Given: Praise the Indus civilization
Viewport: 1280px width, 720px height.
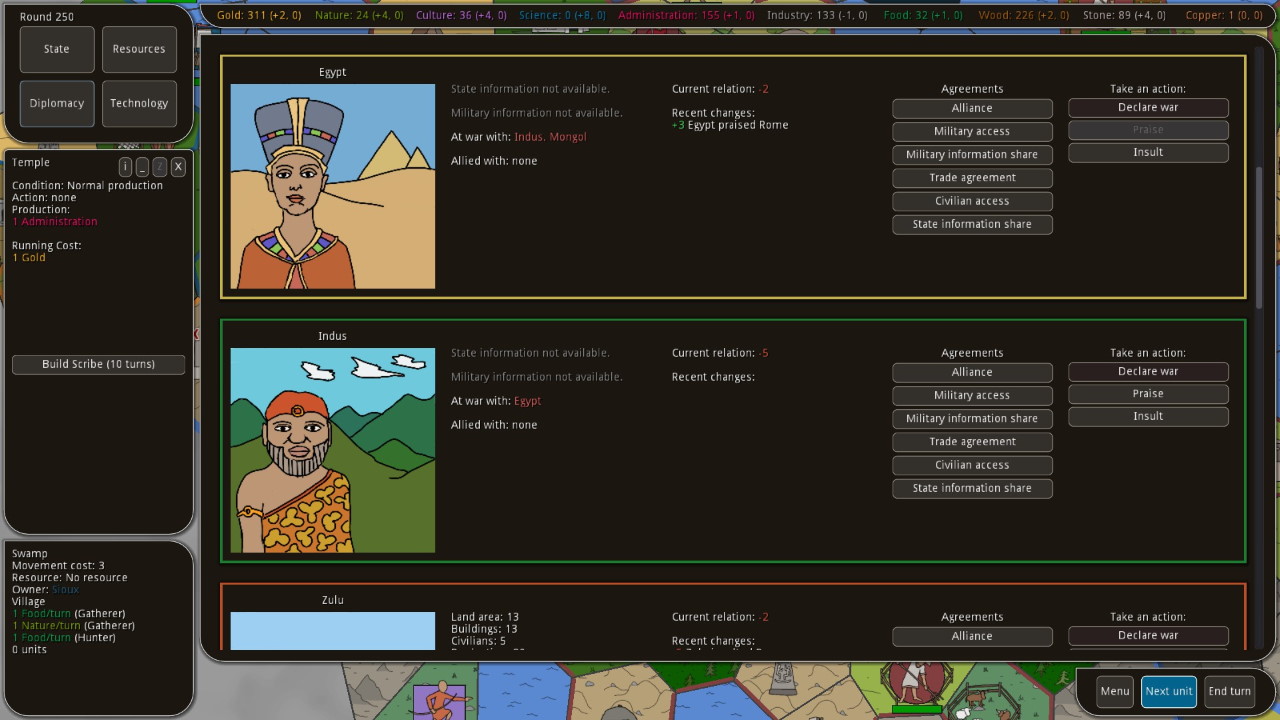Looking at the screenshot, I should click(x=1148, y=394).
